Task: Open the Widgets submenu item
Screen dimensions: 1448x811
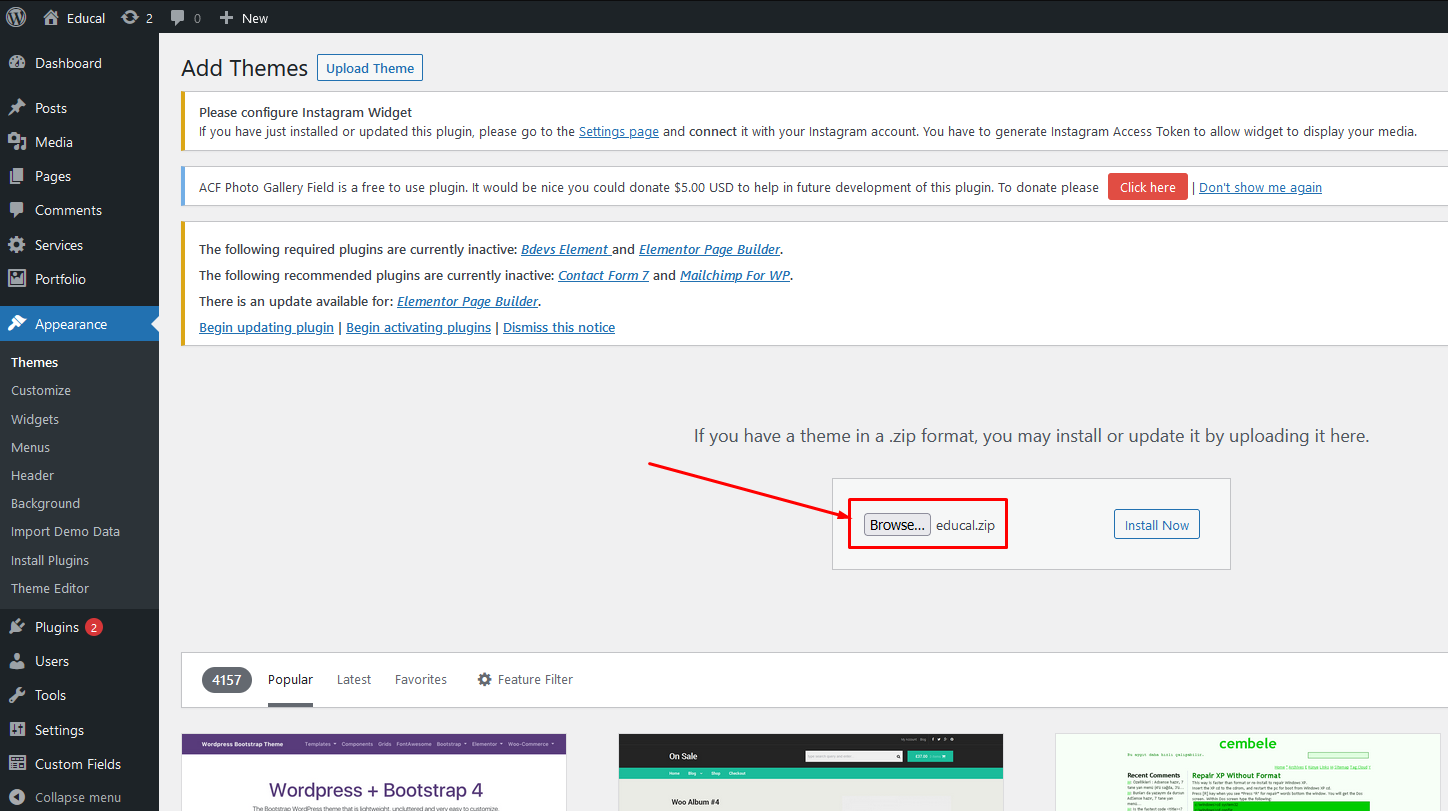Action: click(x=35, y=419)
